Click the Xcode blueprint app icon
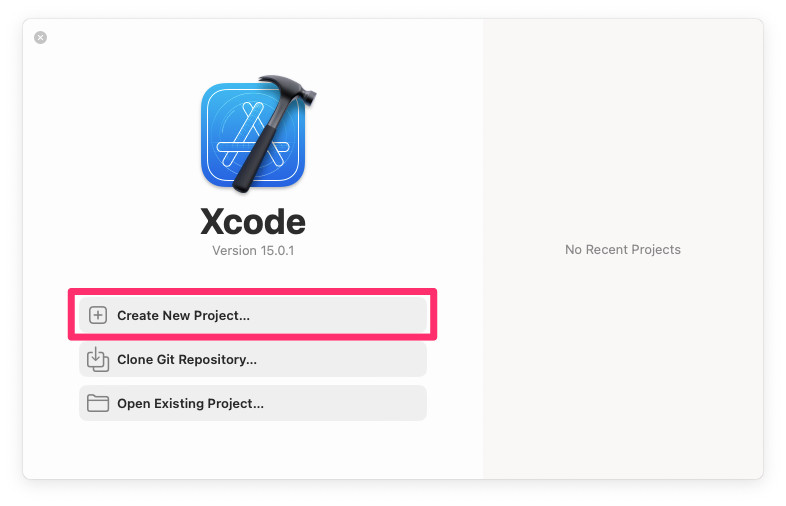Viewport: 786px width, 506px height. coord(253,135)
